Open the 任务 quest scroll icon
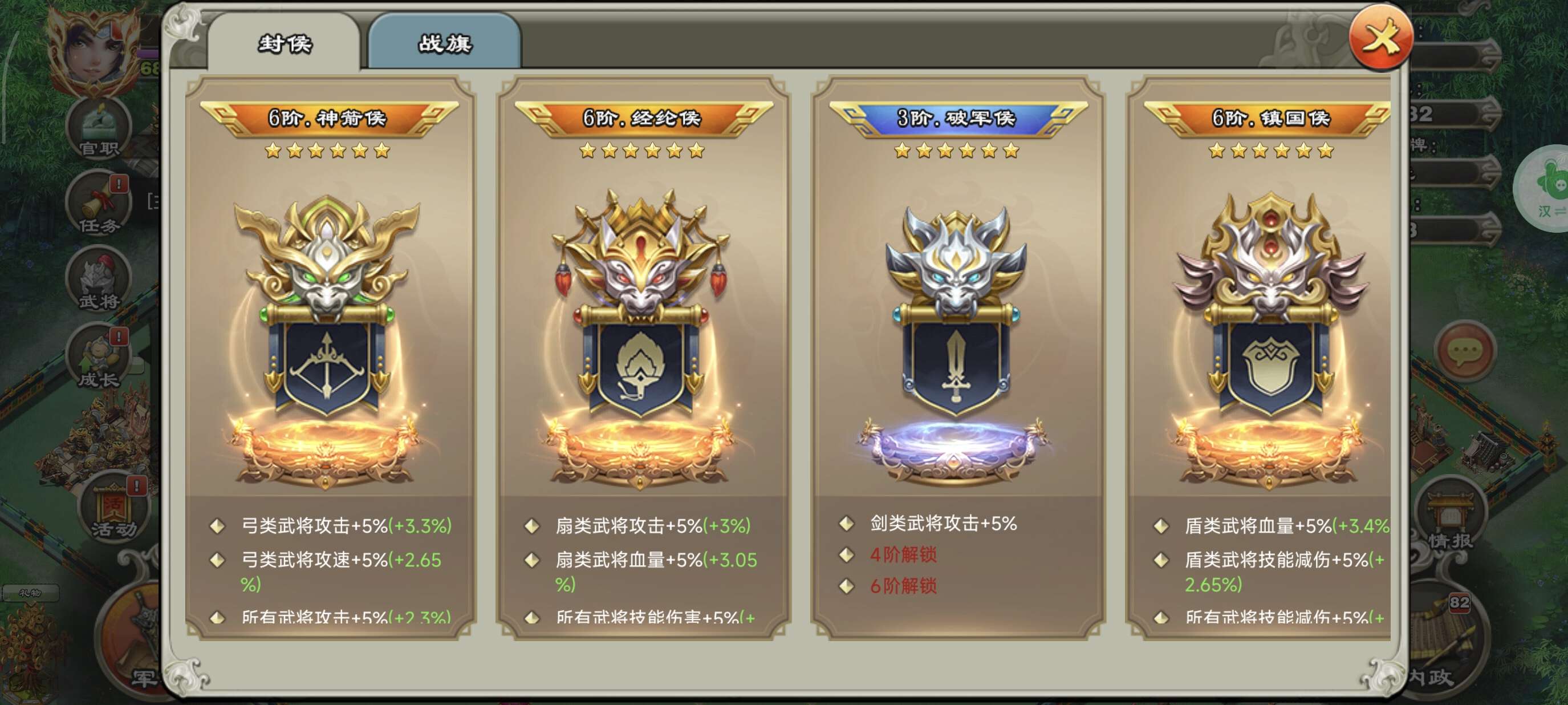 tap(99, 204)
